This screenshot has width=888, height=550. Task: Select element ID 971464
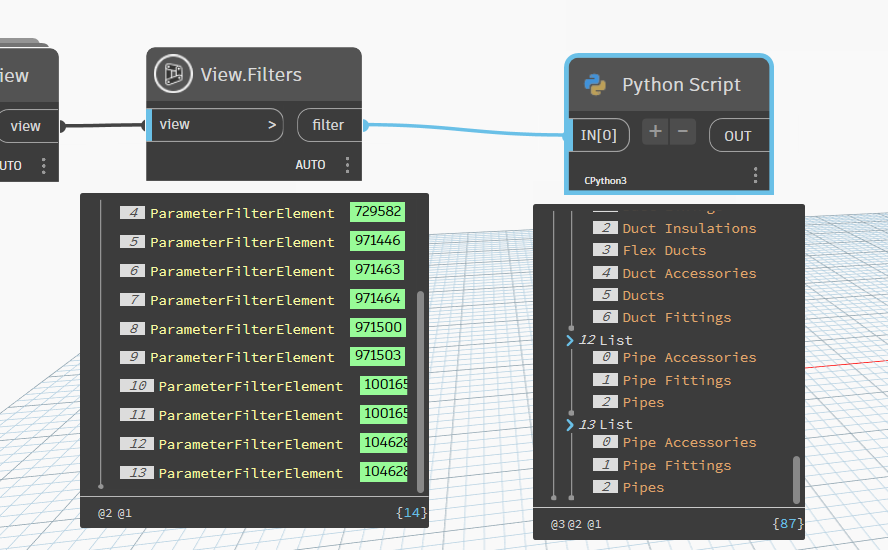[378, 299]
